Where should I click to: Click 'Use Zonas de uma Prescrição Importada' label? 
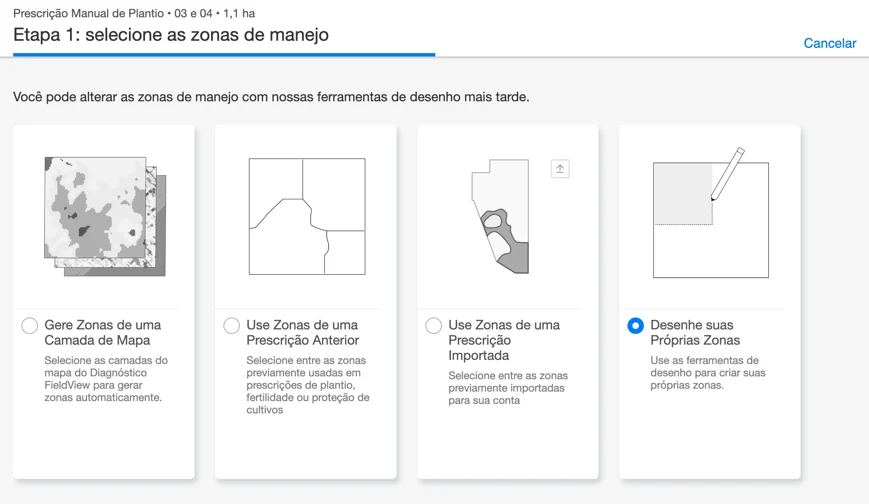[504, 340]
